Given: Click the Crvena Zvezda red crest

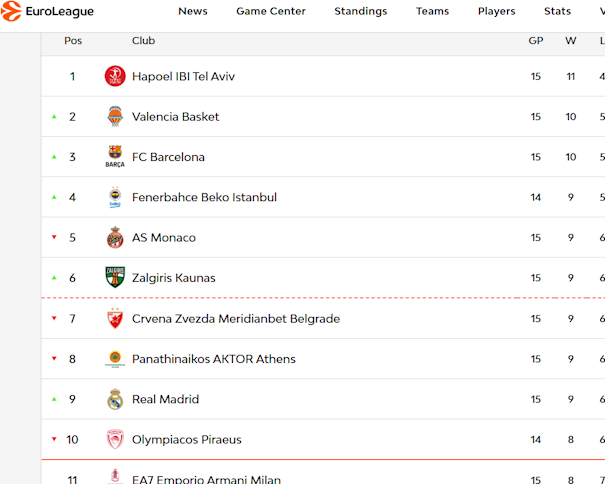Looking at the screenshot, I should click(115, 319).
